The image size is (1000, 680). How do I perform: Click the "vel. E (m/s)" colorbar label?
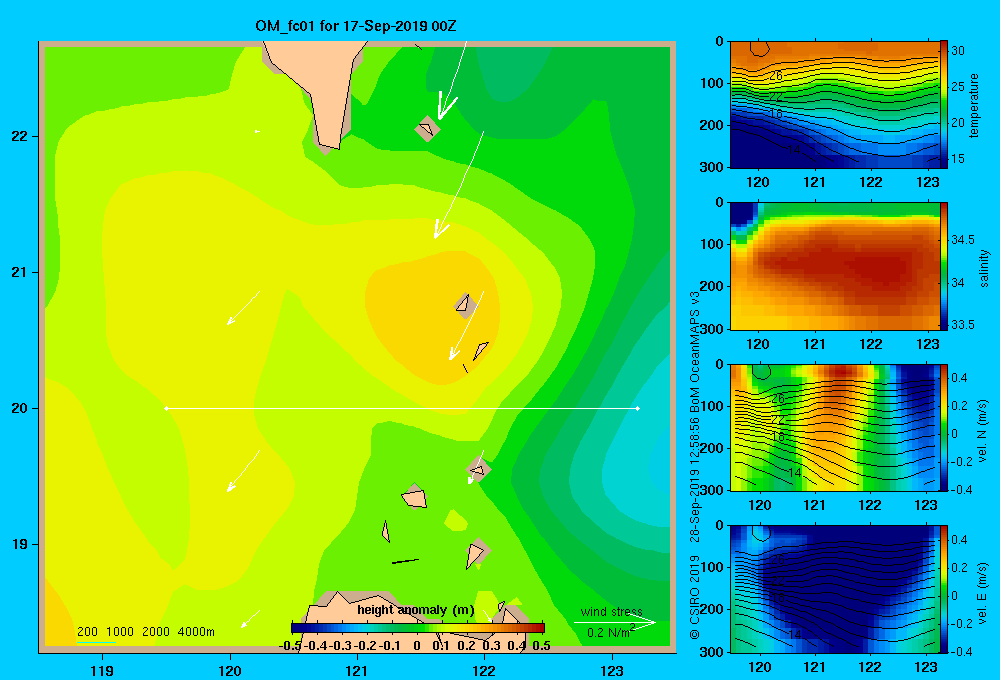click(983, 592)
